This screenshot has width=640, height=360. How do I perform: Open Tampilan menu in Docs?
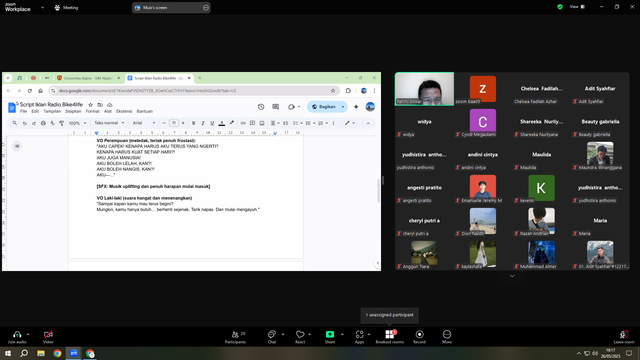pos(52,111)
